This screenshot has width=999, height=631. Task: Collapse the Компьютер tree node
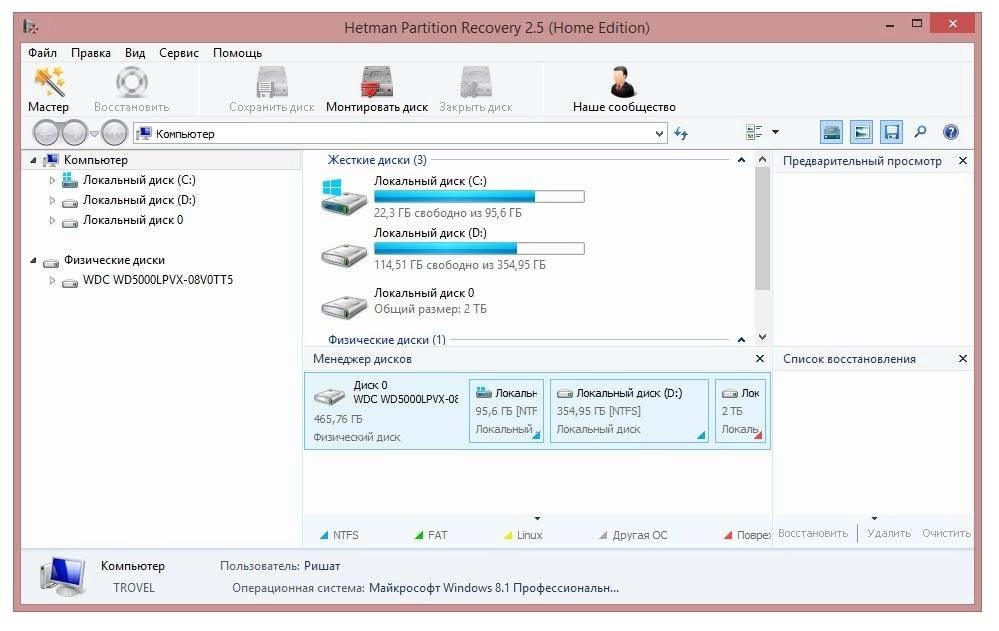(33, 161)
